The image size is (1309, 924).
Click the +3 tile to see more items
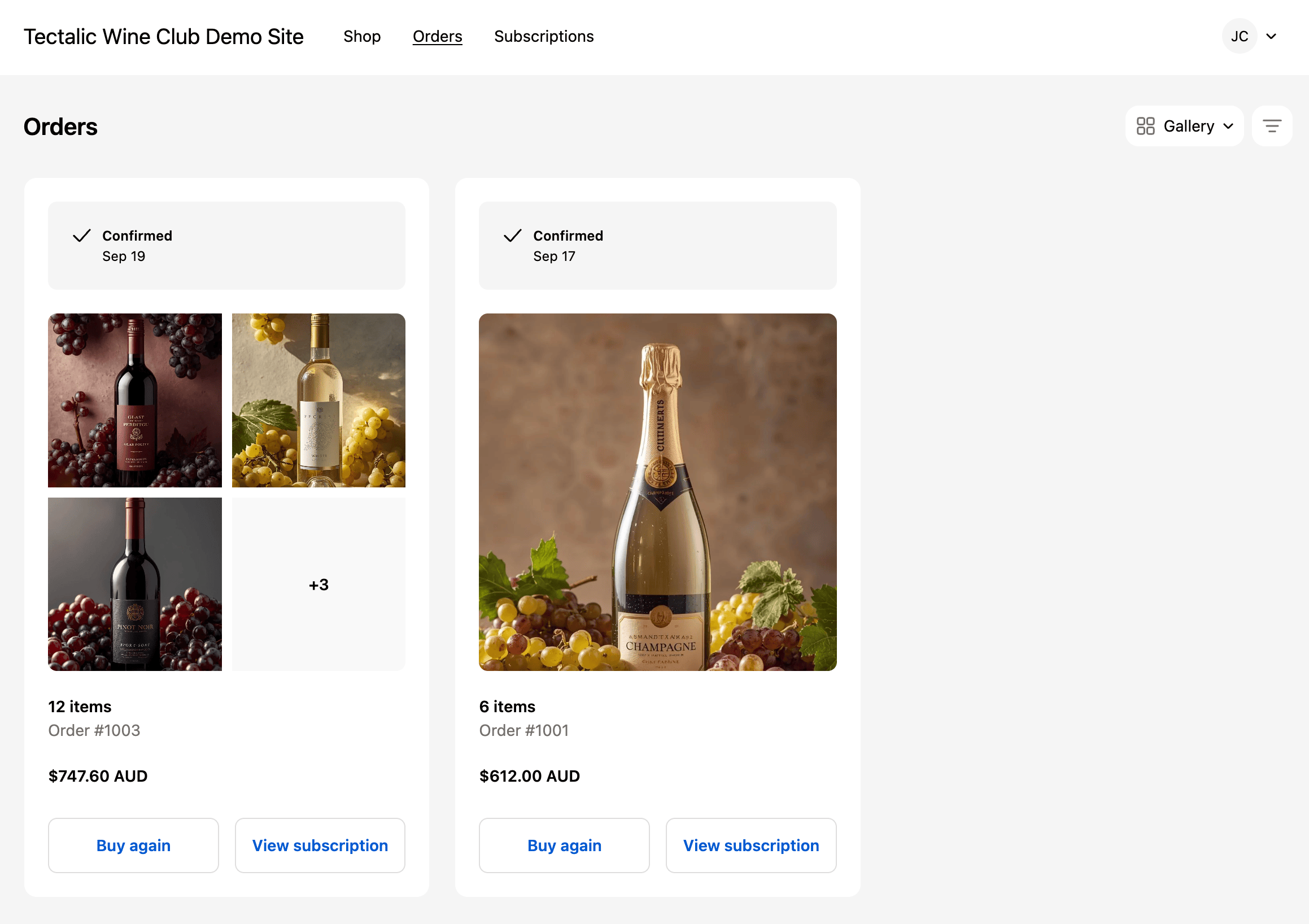click(317, 583)
